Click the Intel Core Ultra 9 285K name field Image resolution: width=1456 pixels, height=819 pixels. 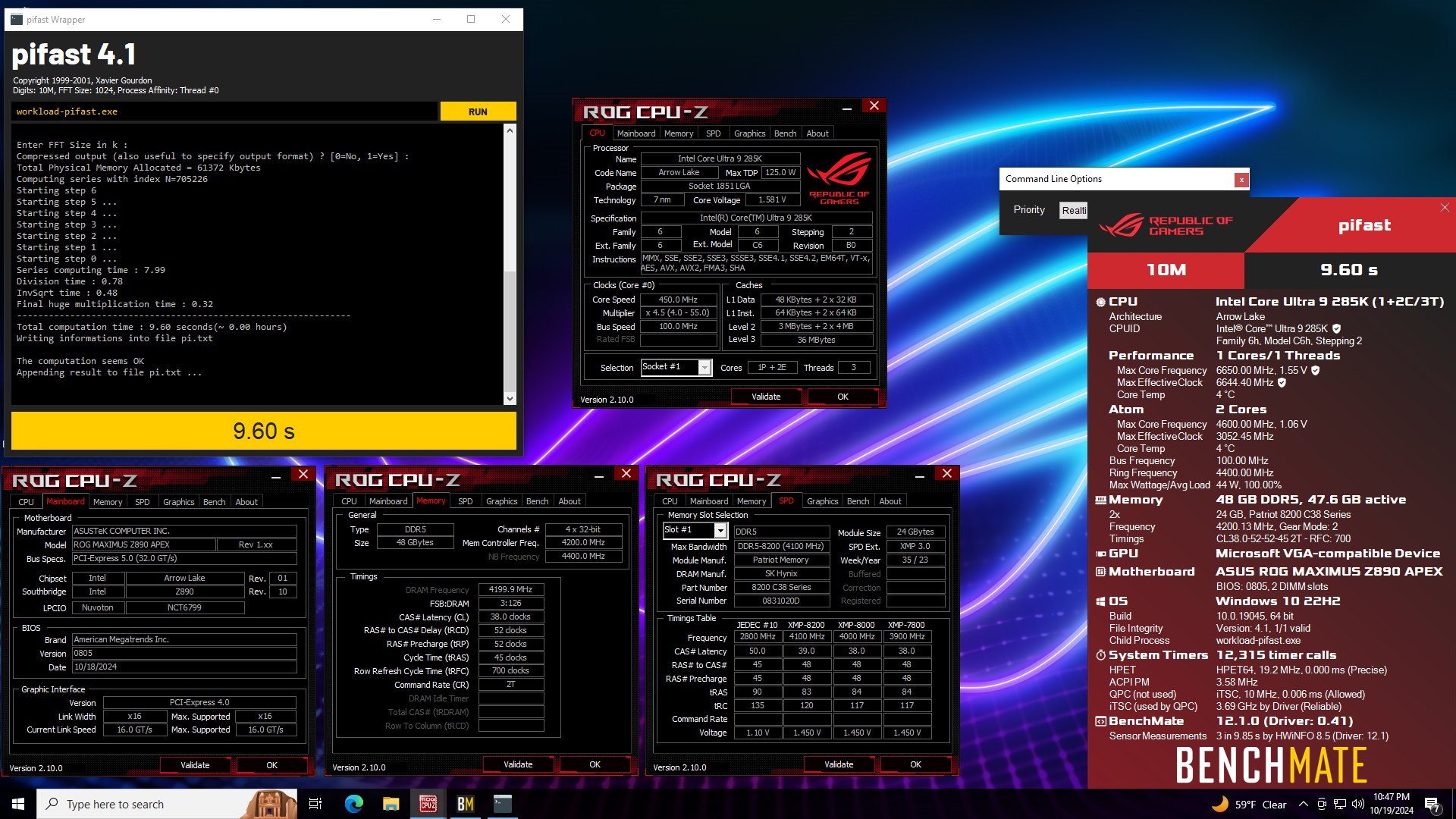720,158
